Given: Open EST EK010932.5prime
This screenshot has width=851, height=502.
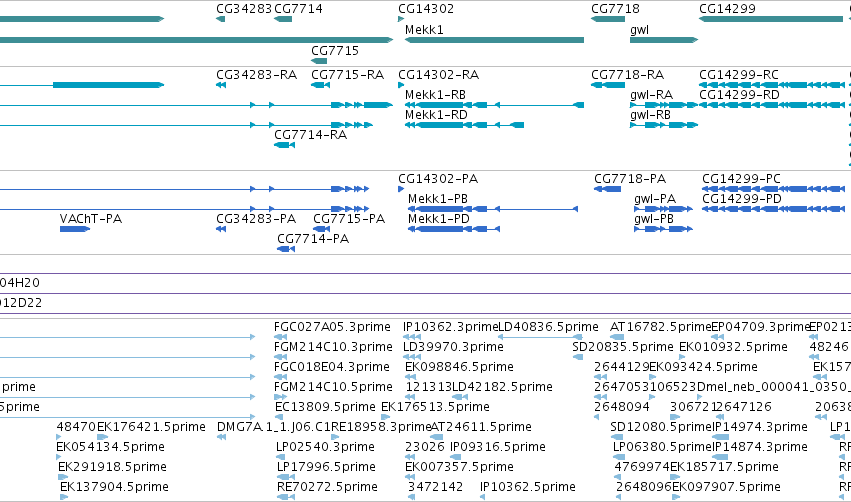Looking at the screenshot, I should coord(733,347).
